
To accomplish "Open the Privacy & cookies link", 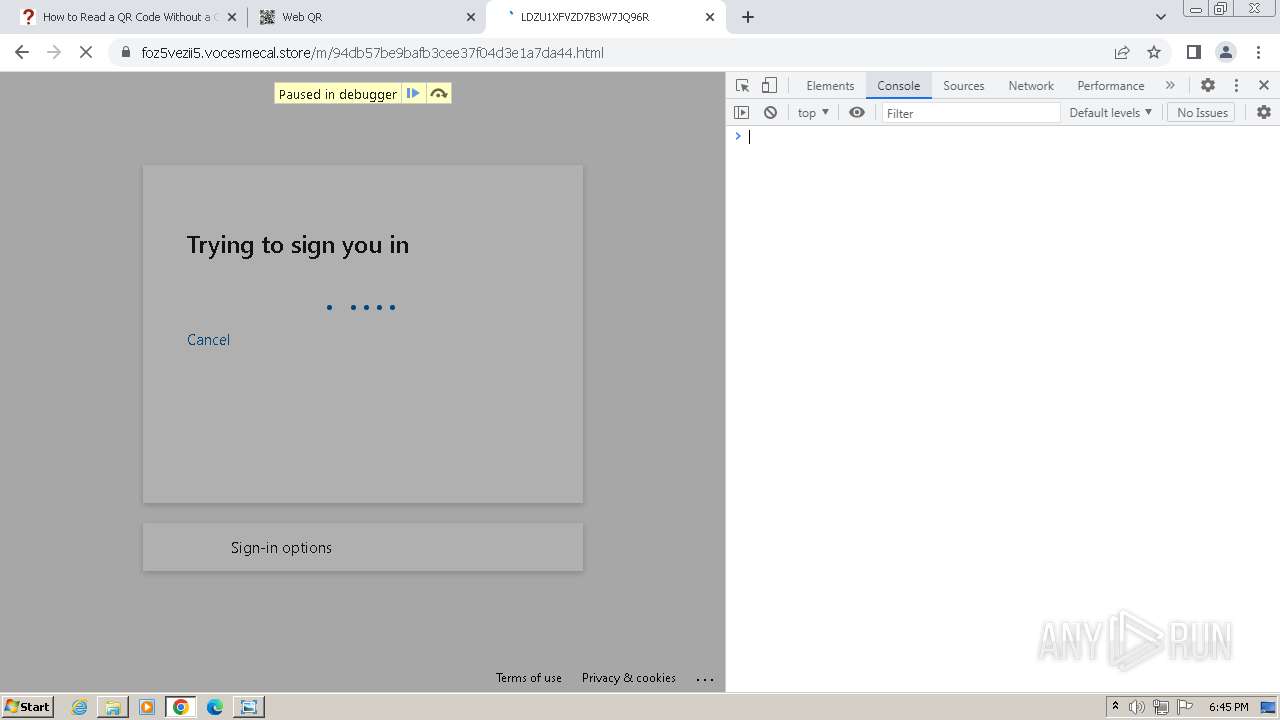I will click(629, 678).
